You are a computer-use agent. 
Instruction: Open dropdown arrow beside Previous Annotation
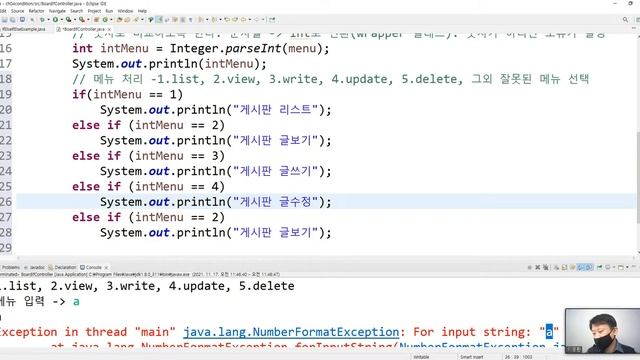(x=220, y=20)
